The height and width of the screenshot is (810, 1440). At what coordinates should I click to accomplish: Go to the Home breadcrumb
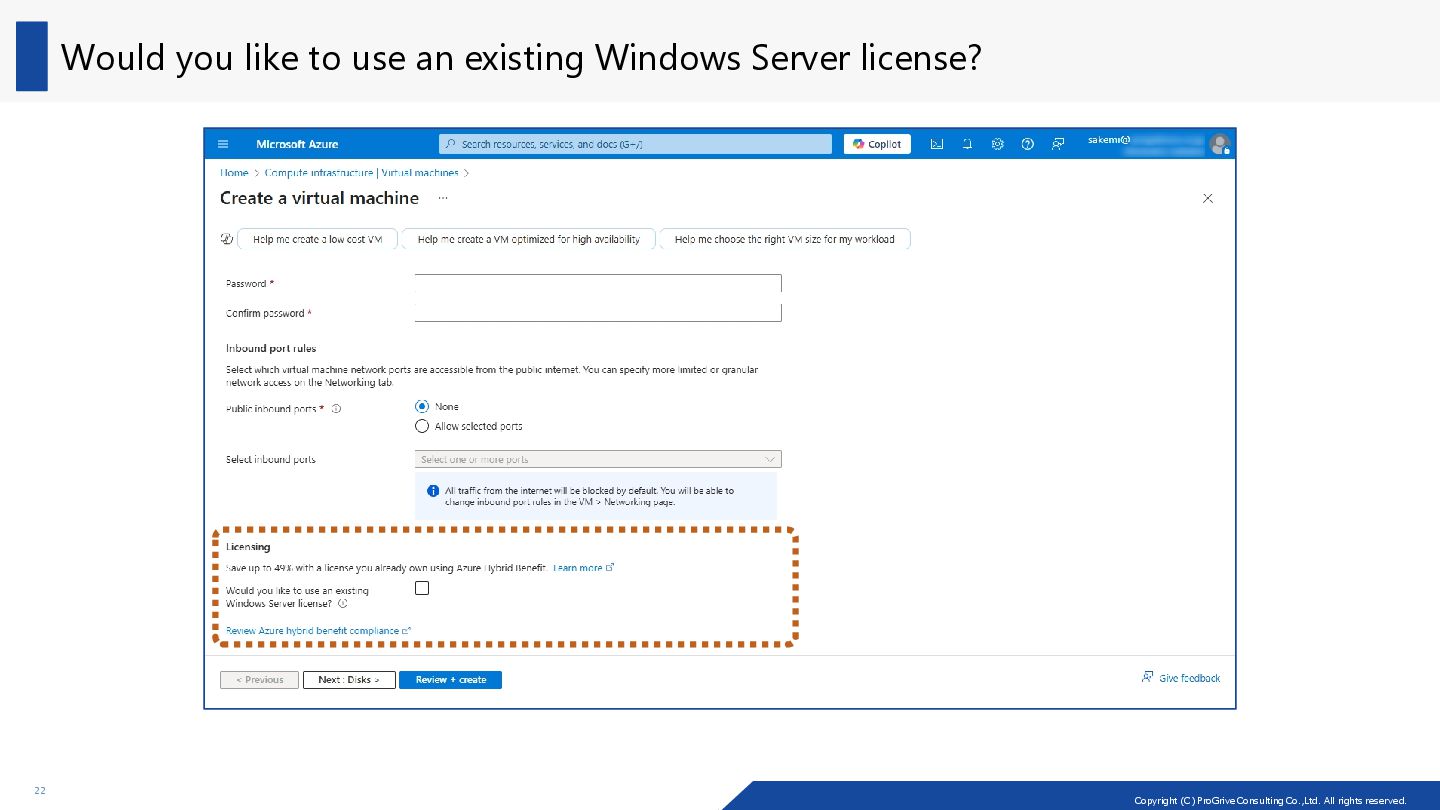tap(234, 173)
